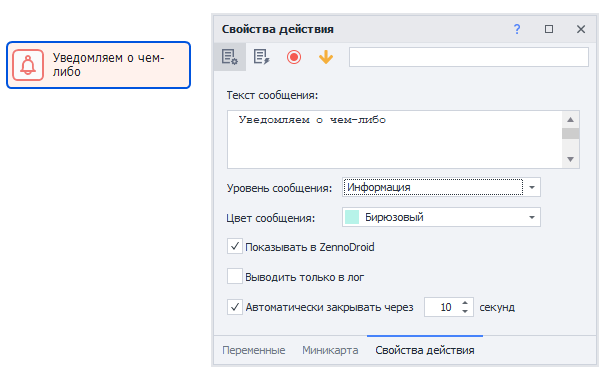This screenshot has width=599, height=375.
Task: Click the bell notification icon on the block
Action: click(x=28, y=65)
